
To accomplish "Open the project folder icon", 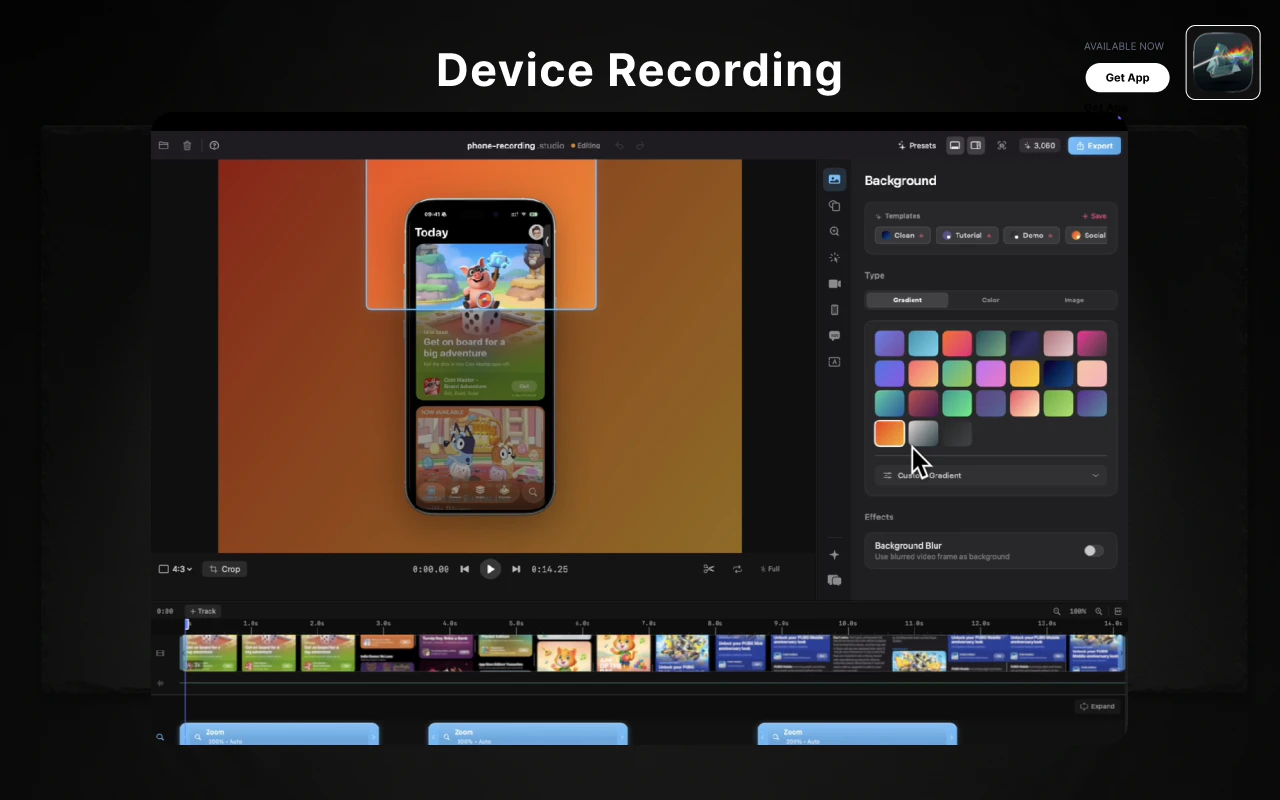I will tap(163, 146).
